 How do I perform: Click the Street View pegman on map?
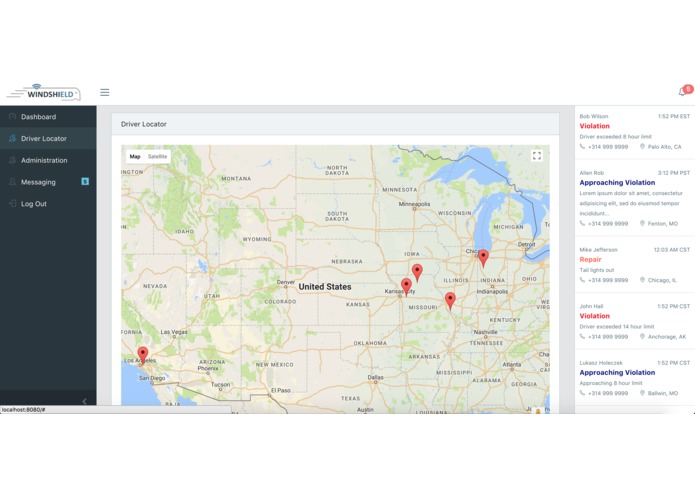[x=538, y=411]
